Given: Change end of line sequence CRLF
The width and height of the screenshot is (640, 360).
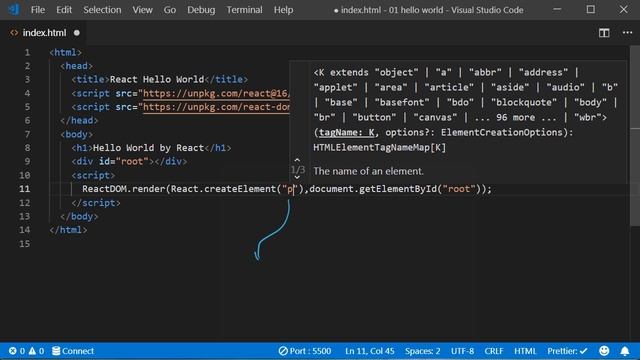Looking at the screenshot, I should tap(494, 351).
